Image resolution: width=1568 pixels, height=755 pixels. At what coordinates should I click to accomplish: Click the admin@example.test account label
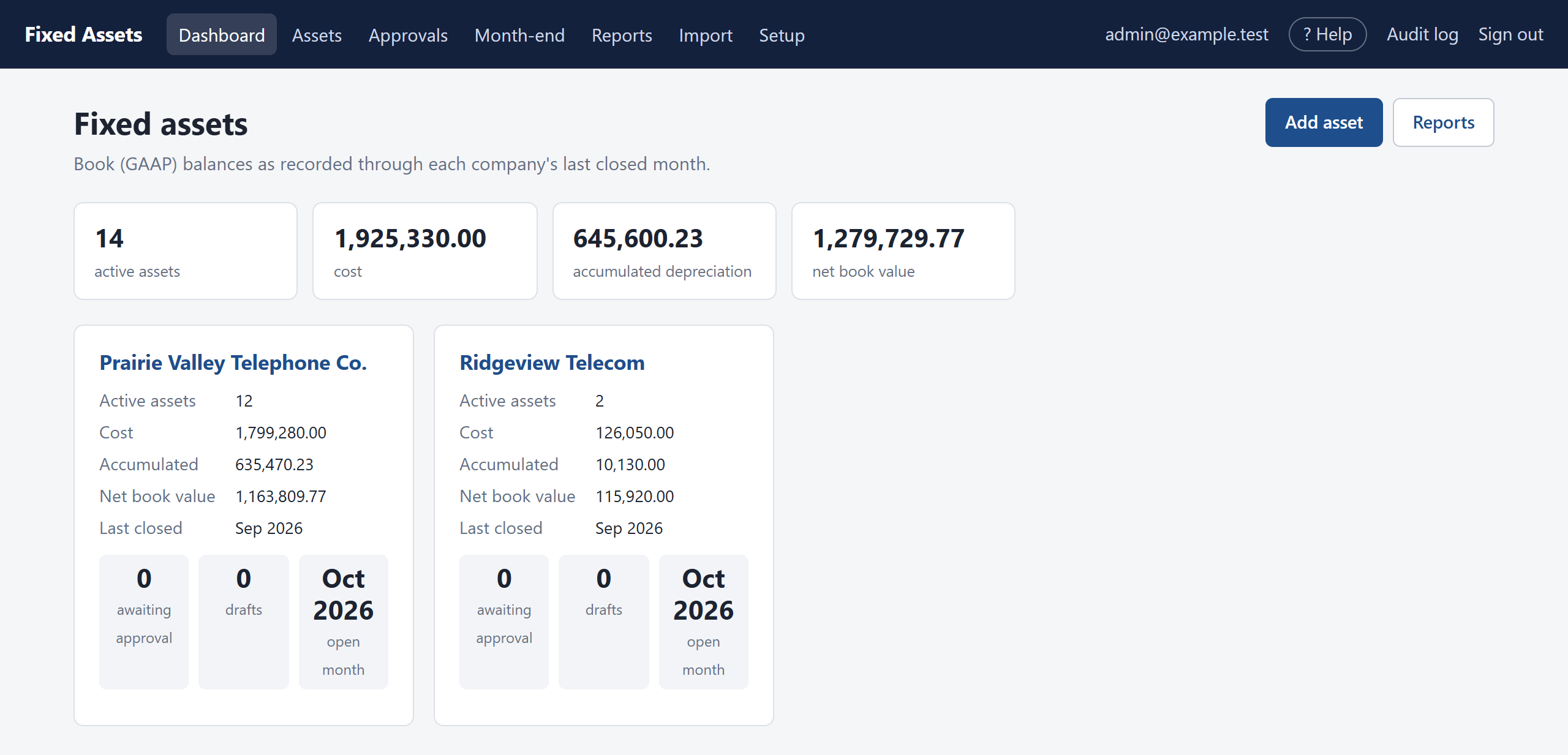[1186, 34]
